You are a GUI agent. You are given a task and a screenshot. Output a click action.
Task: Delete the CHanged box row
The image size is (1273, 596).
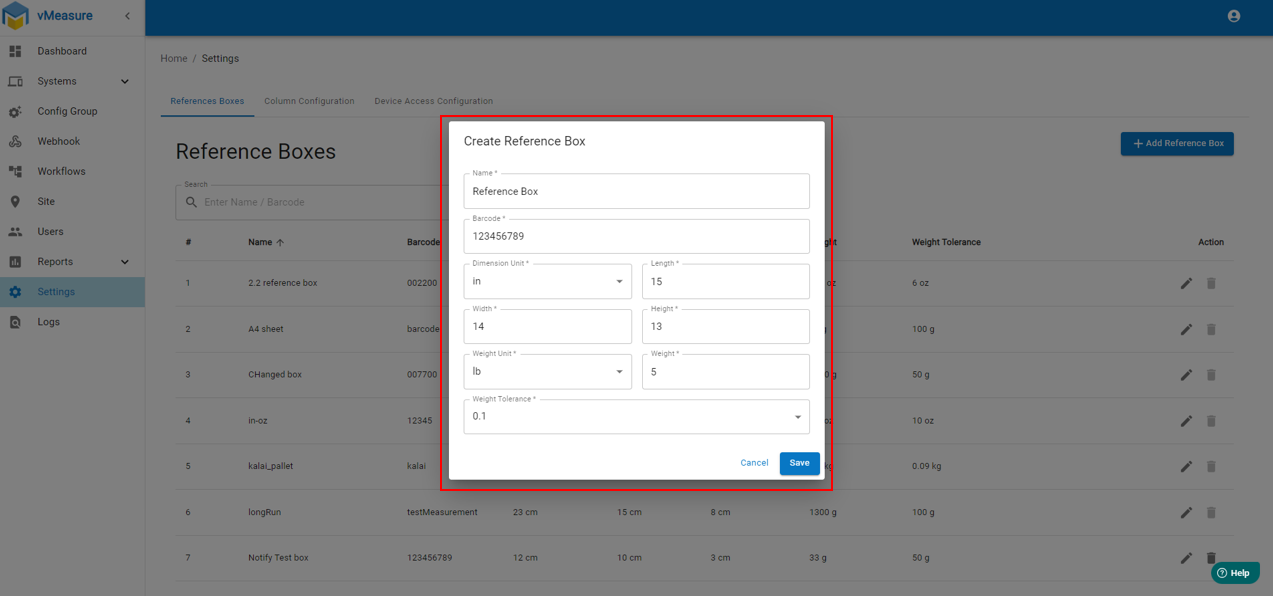(1211, 375)
